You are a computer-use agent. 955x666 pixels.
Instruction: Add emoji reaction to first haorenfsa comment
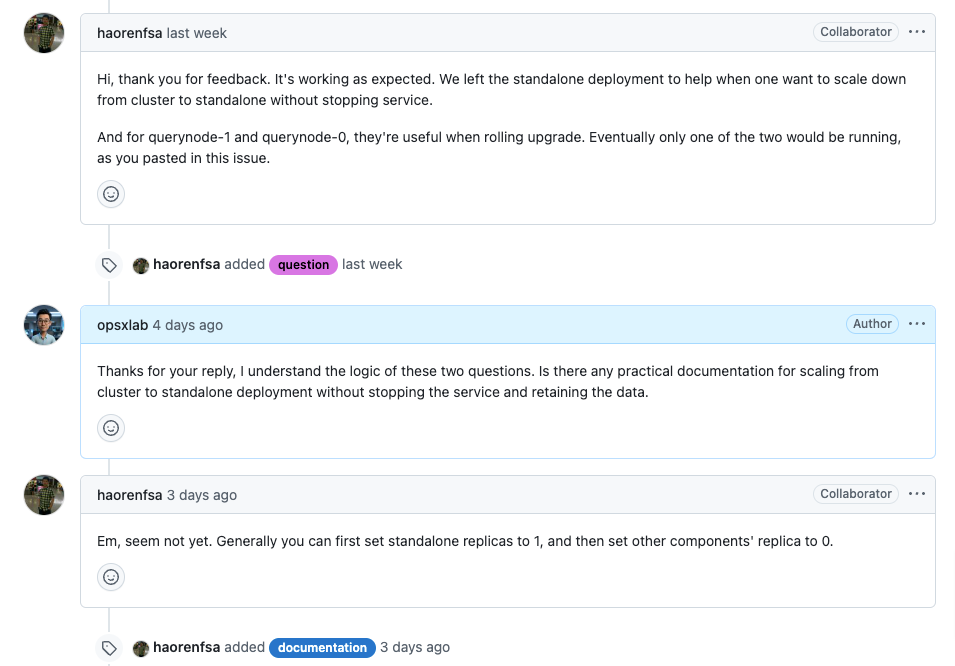pos(111,194)
